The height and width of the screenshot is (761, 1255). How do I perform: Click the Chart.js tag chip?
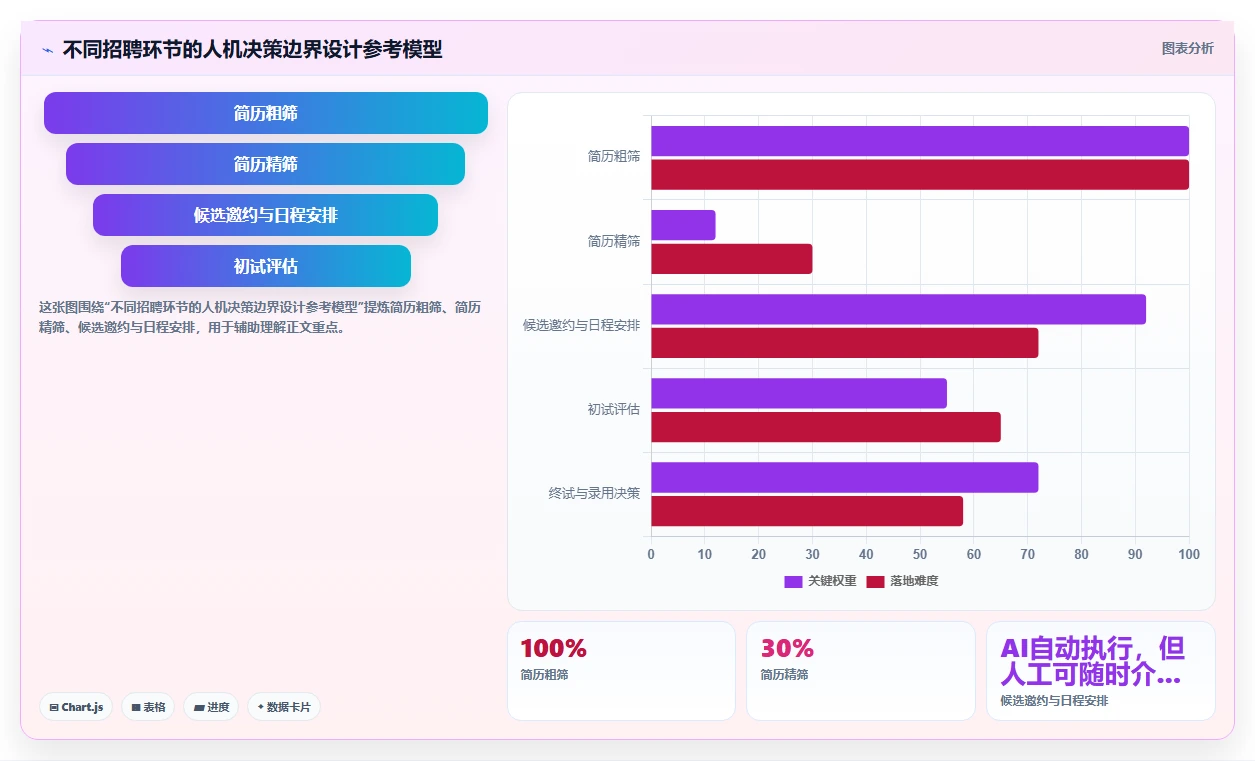pyautogui.click(x=77, y=707)
